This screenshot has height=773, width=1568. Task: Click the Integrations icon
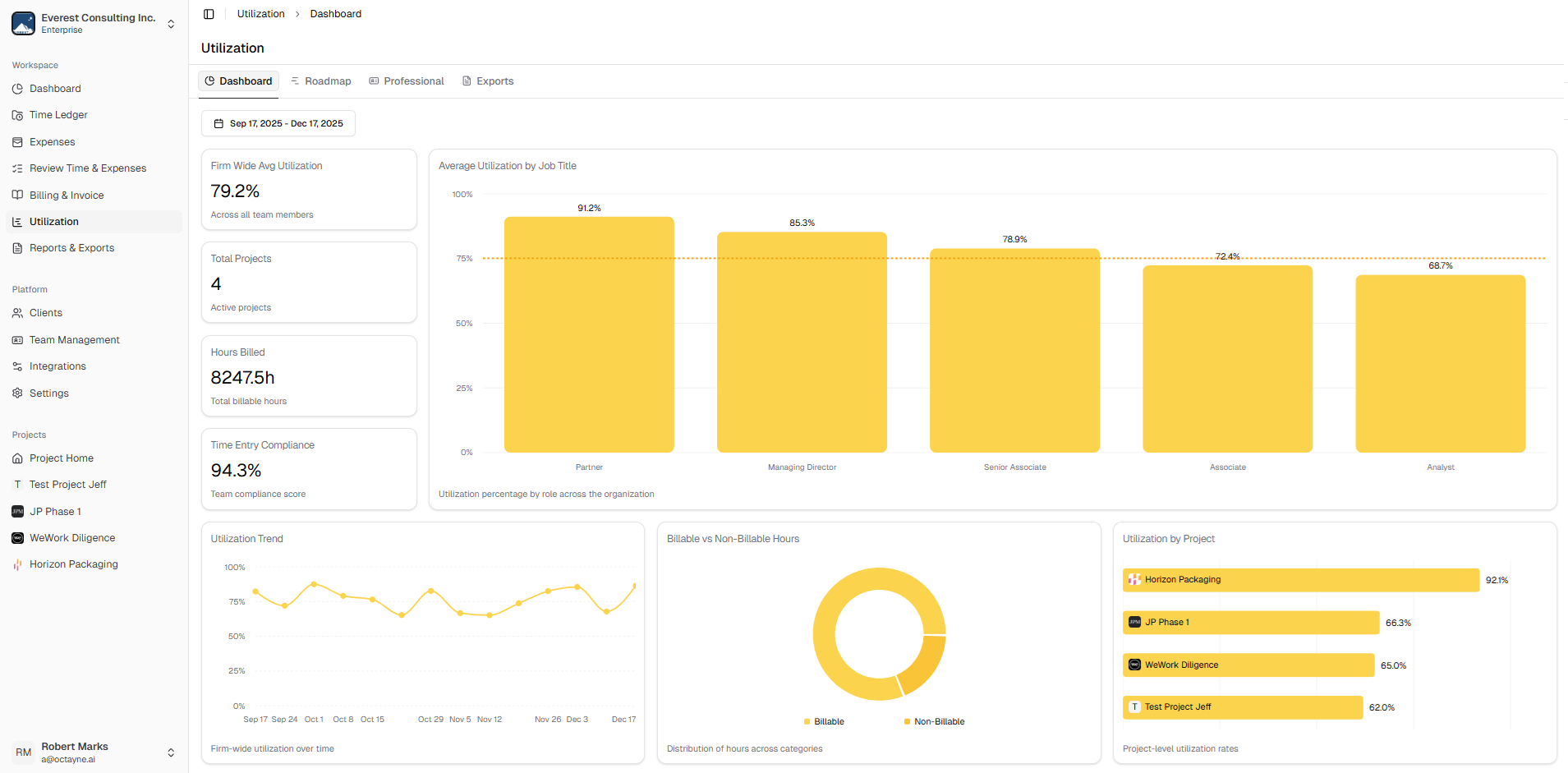(17, 366)
